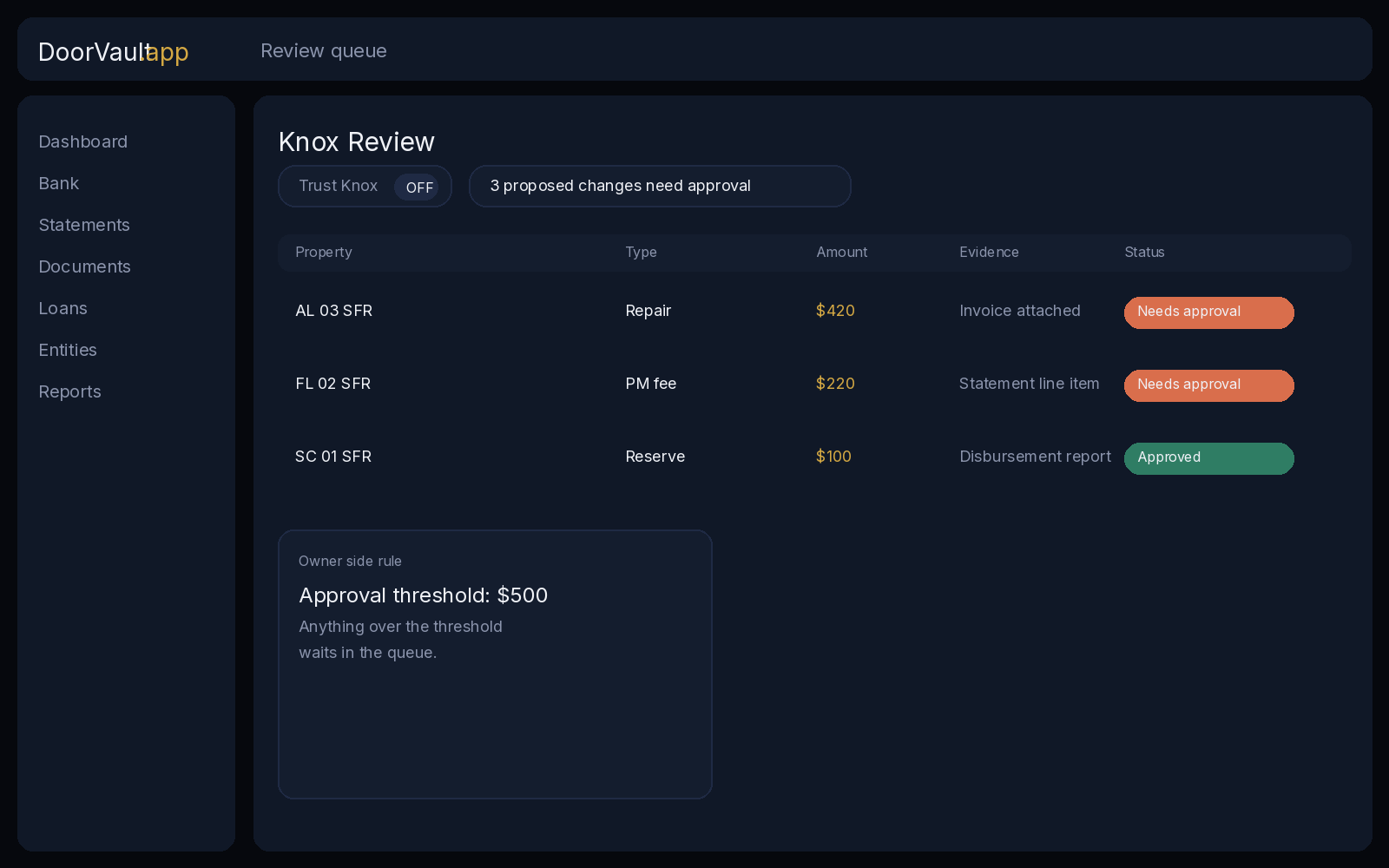Click the Status column header

1144,252
